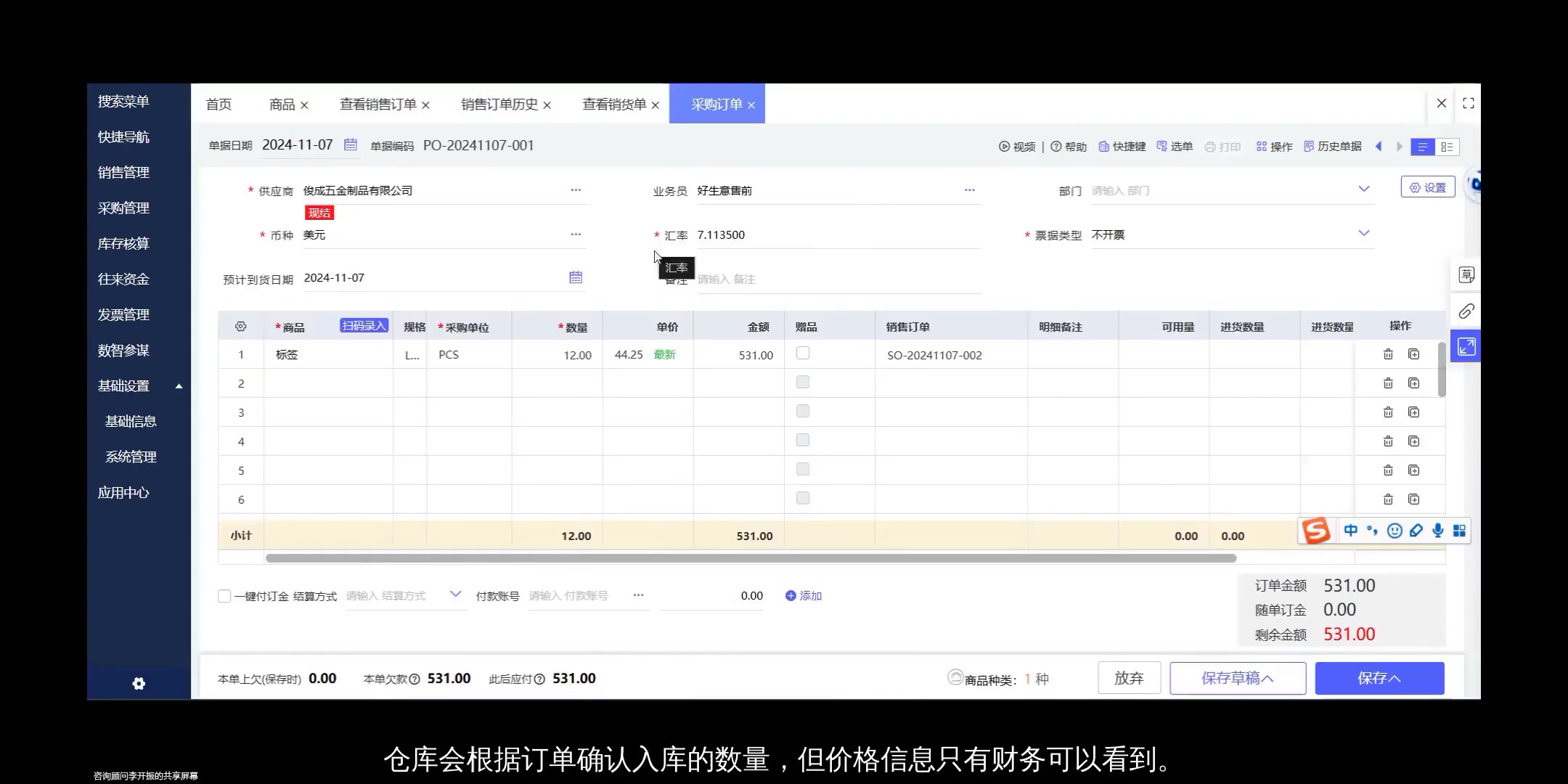Open Sogou input voice dictation microphone
The width and height of the screenshot is (1568, 784).
(1438, 531)
